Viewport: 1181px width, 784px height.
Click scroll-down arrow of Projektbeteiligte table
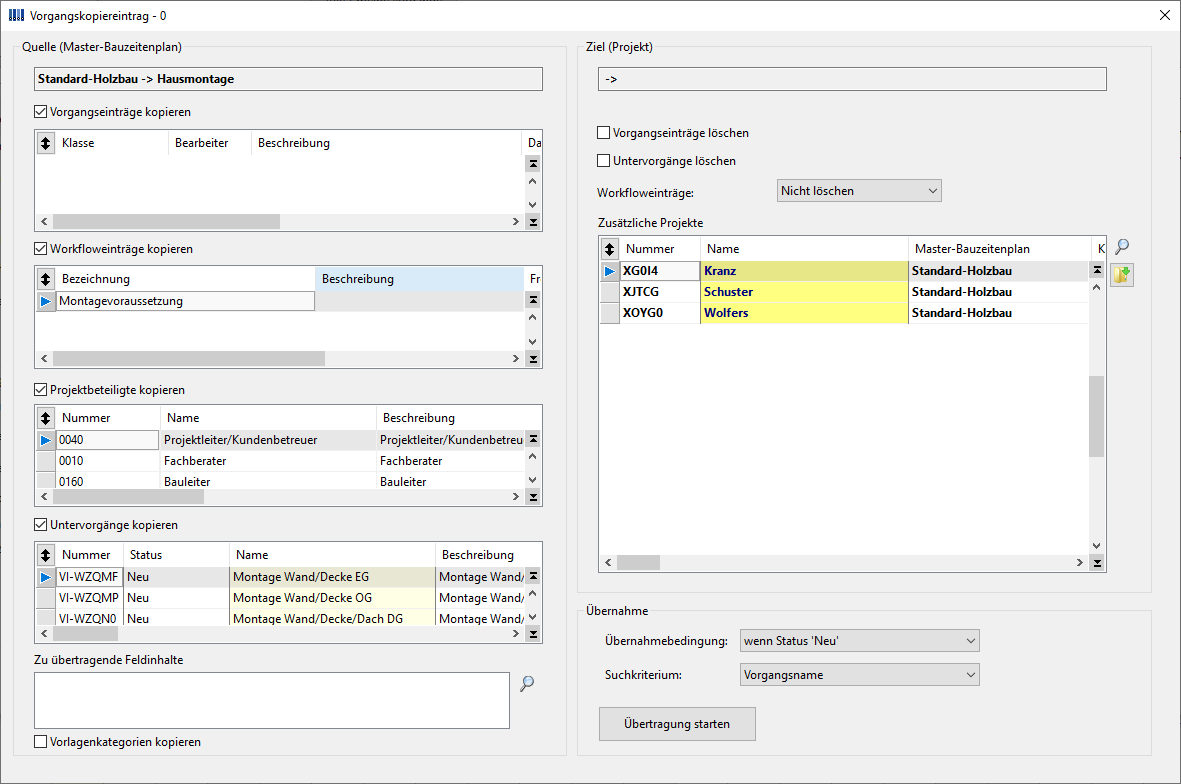pyautogui.click(x=533, y=480)
